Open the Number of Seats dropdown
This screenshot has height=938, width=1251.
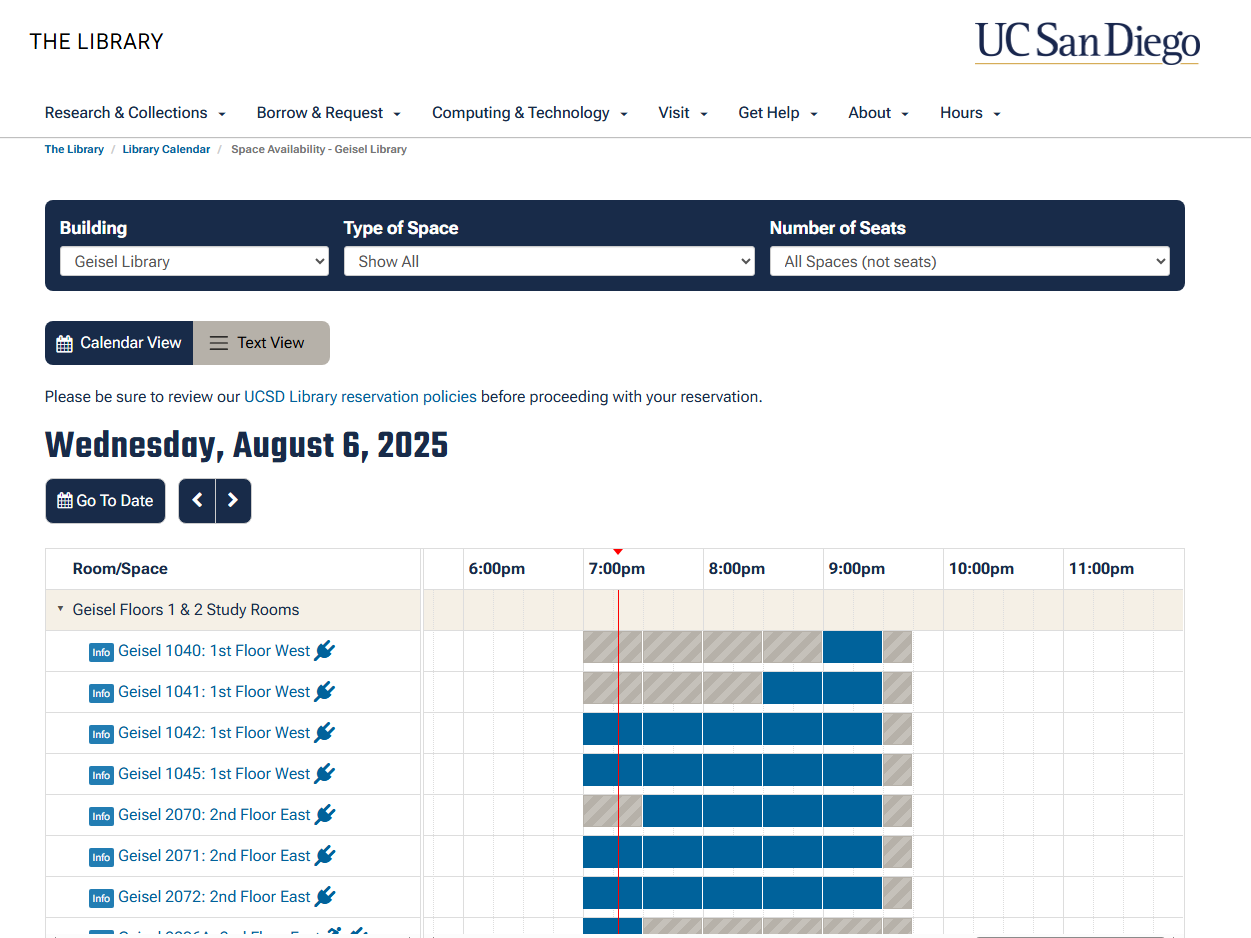969,262
